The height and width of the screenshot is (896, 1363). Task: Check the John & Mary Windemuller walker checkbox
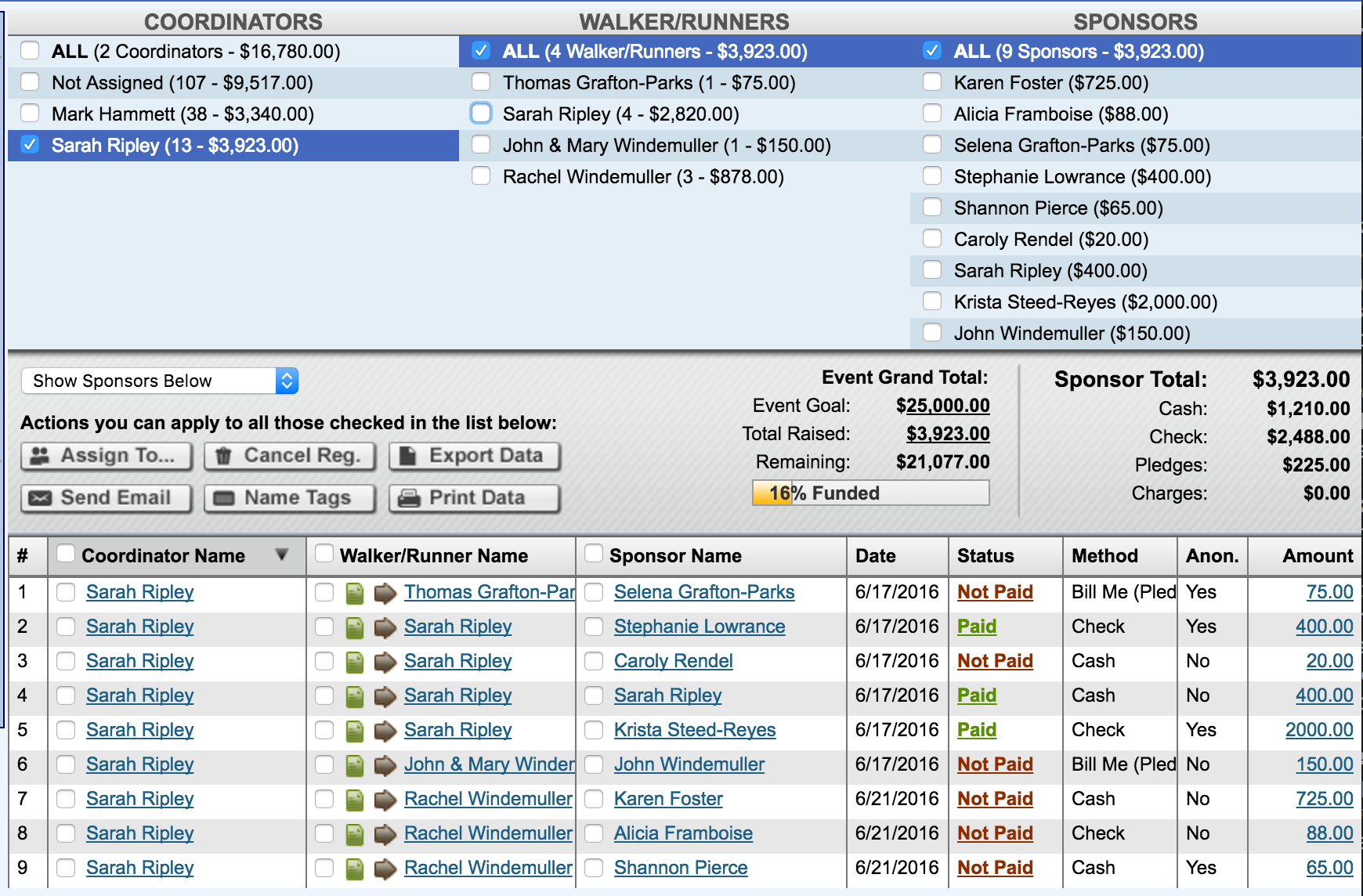(481, 145)
